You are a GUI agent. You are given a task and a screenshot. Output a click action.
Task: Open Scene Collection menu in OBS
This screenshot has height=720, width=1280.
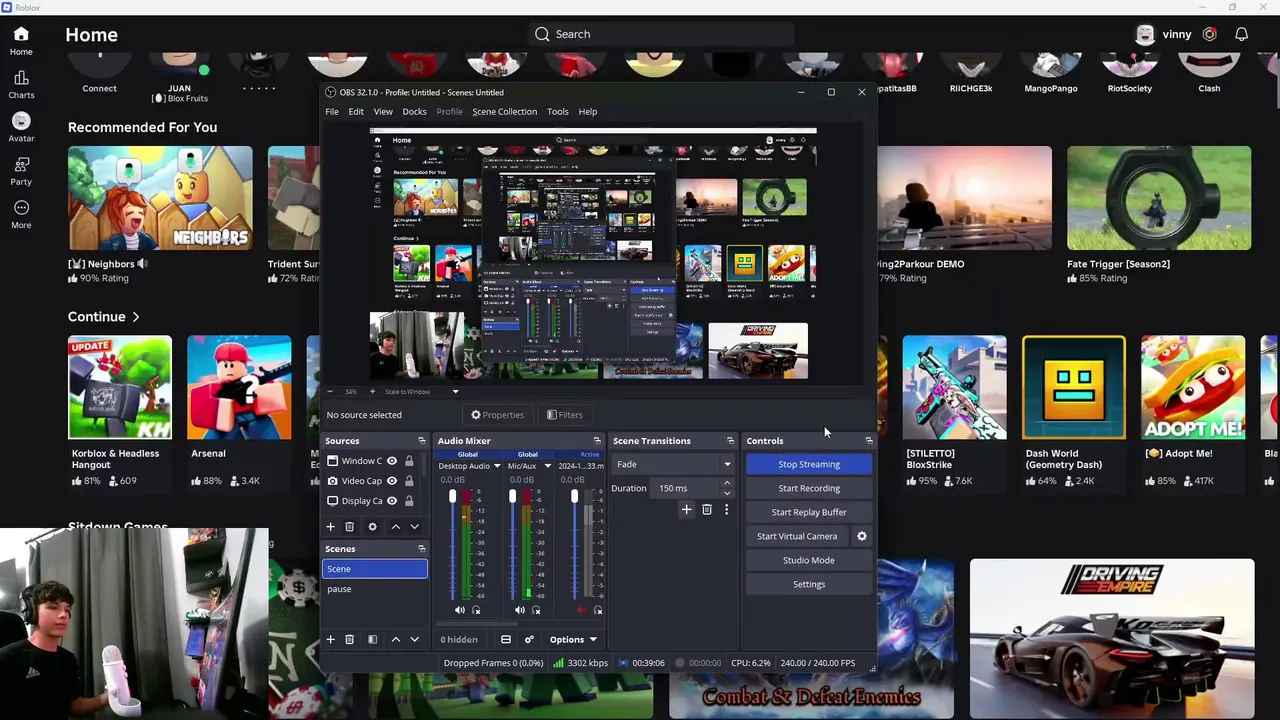(x=505, y=112)
